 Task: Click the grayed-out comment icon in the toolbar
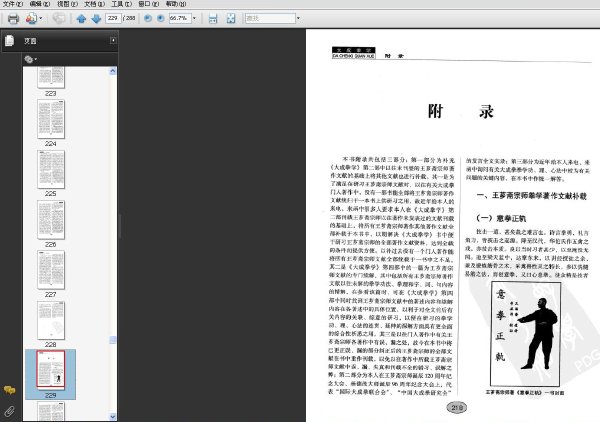[59, 18]
